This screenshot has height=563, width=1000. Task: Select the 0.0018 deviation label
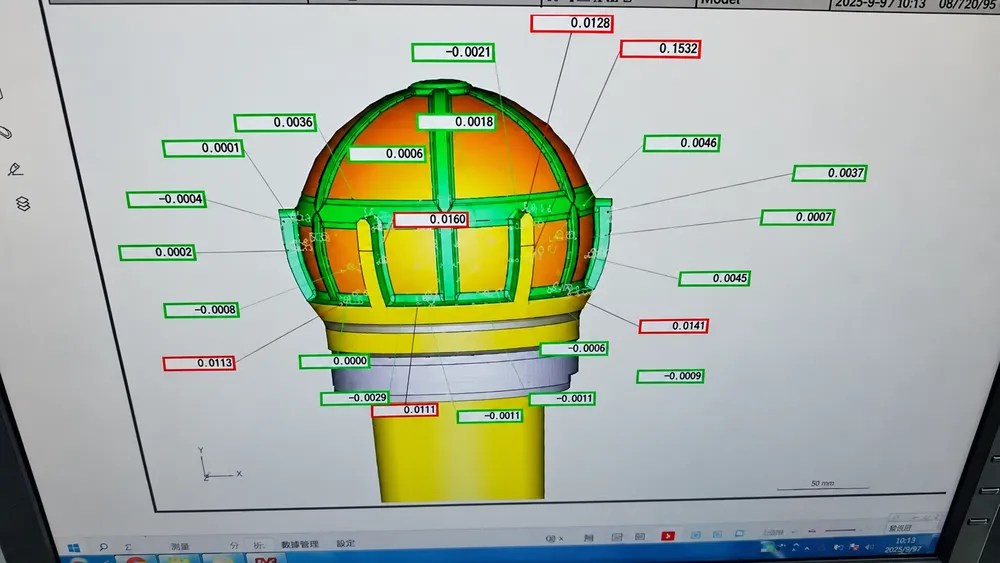point(457,122)
